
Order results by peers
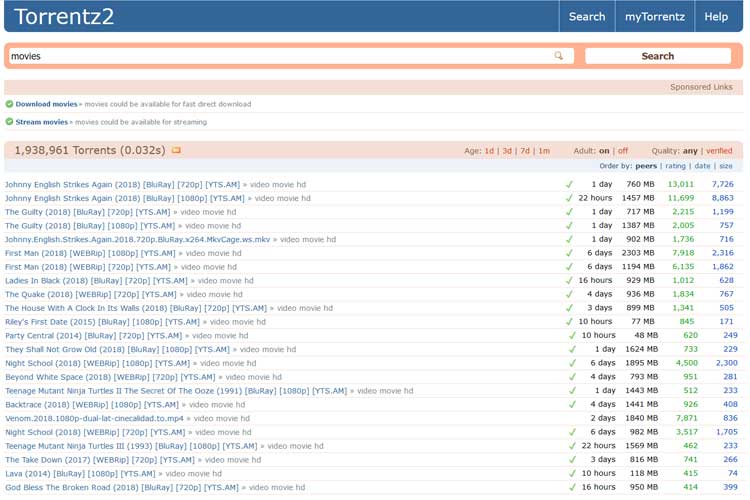coord(646,166)
